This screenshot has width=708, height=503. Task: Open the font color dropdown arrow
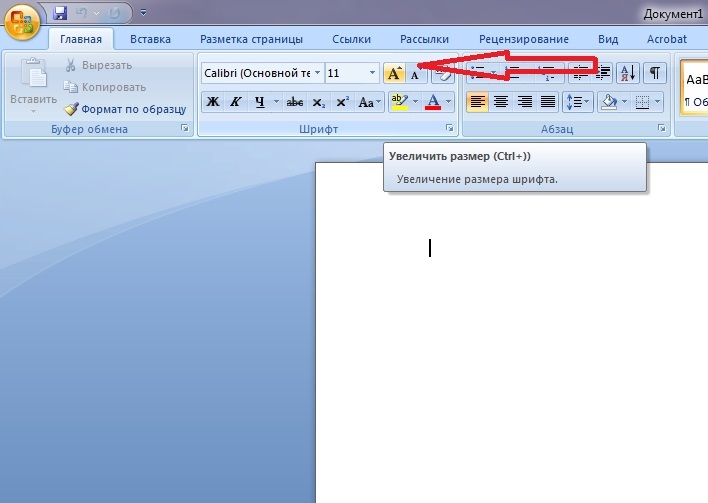(448, 102)
